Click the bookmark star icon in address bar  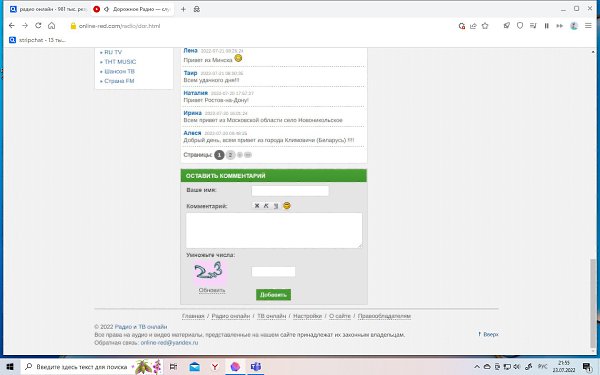[485, 26]
